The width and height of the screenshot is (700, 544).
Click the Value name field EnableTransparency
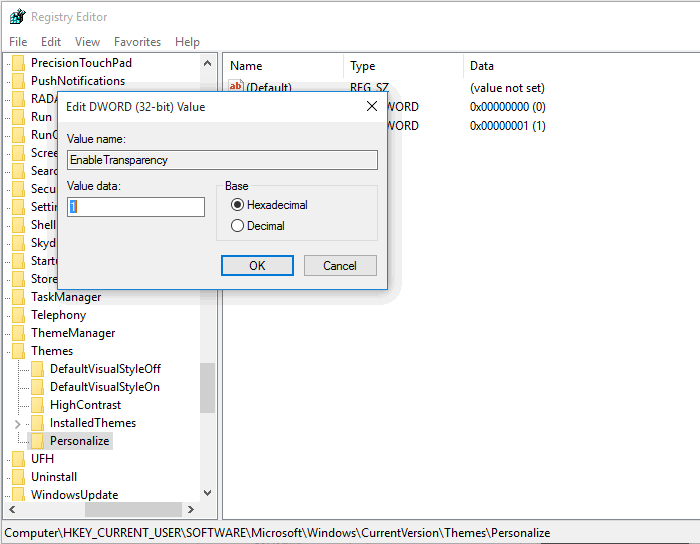222,160
